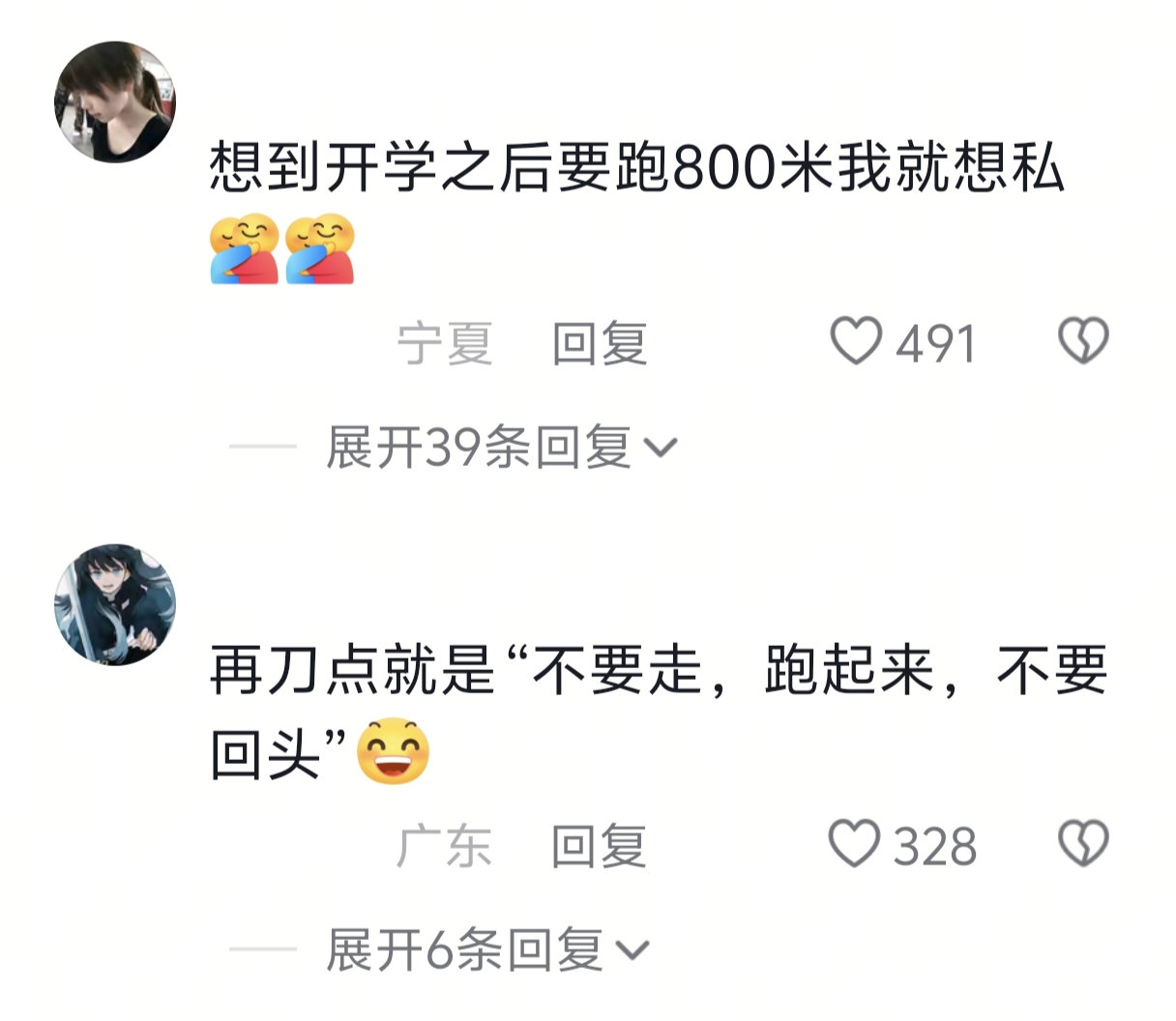This screenshot has height=1021, width=1176.
Task: Open the anime character avatar profile
Action: coord(114,604)
